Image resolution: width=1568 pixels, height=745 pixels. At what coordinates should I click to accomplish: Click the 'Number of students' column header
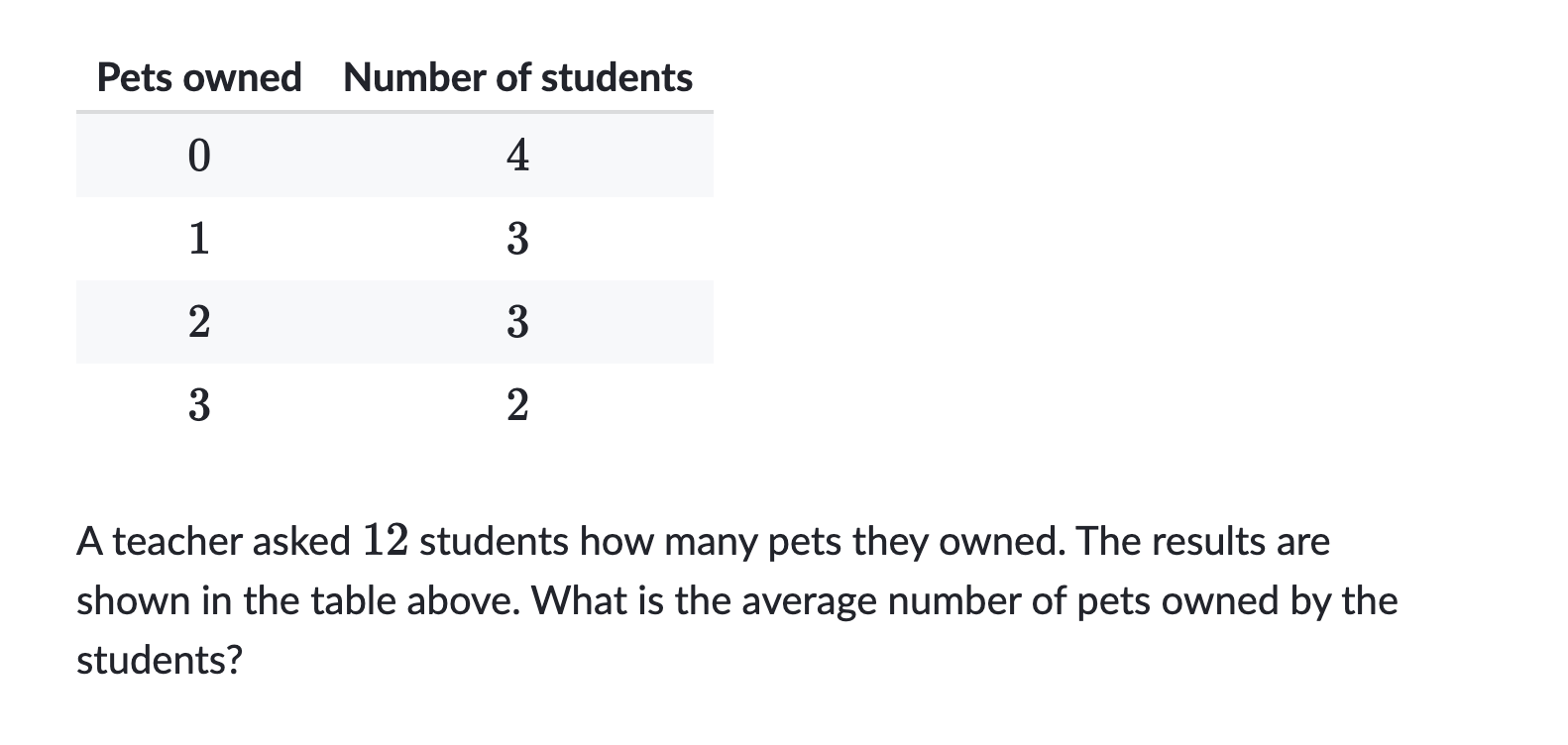[517, 77]
